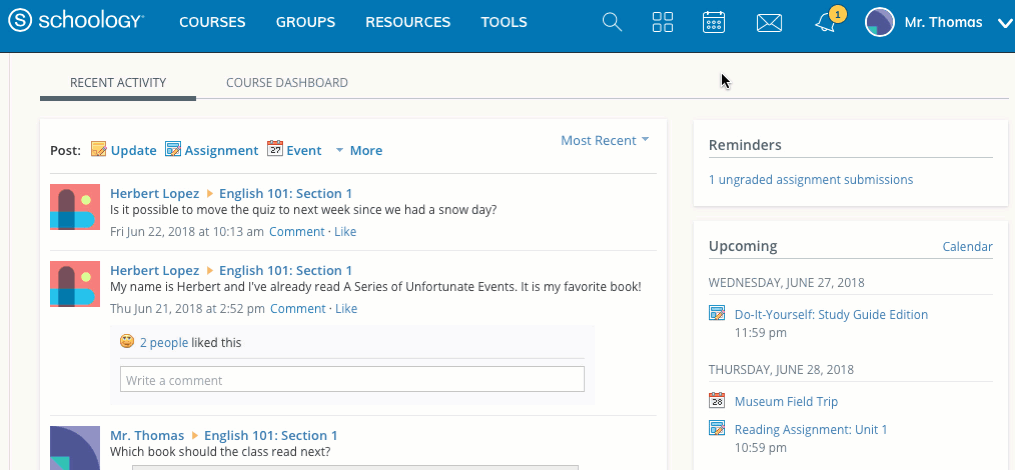Open the notifications bell icon
Screen dimensions: 1015x470
[x=826, y=23]
